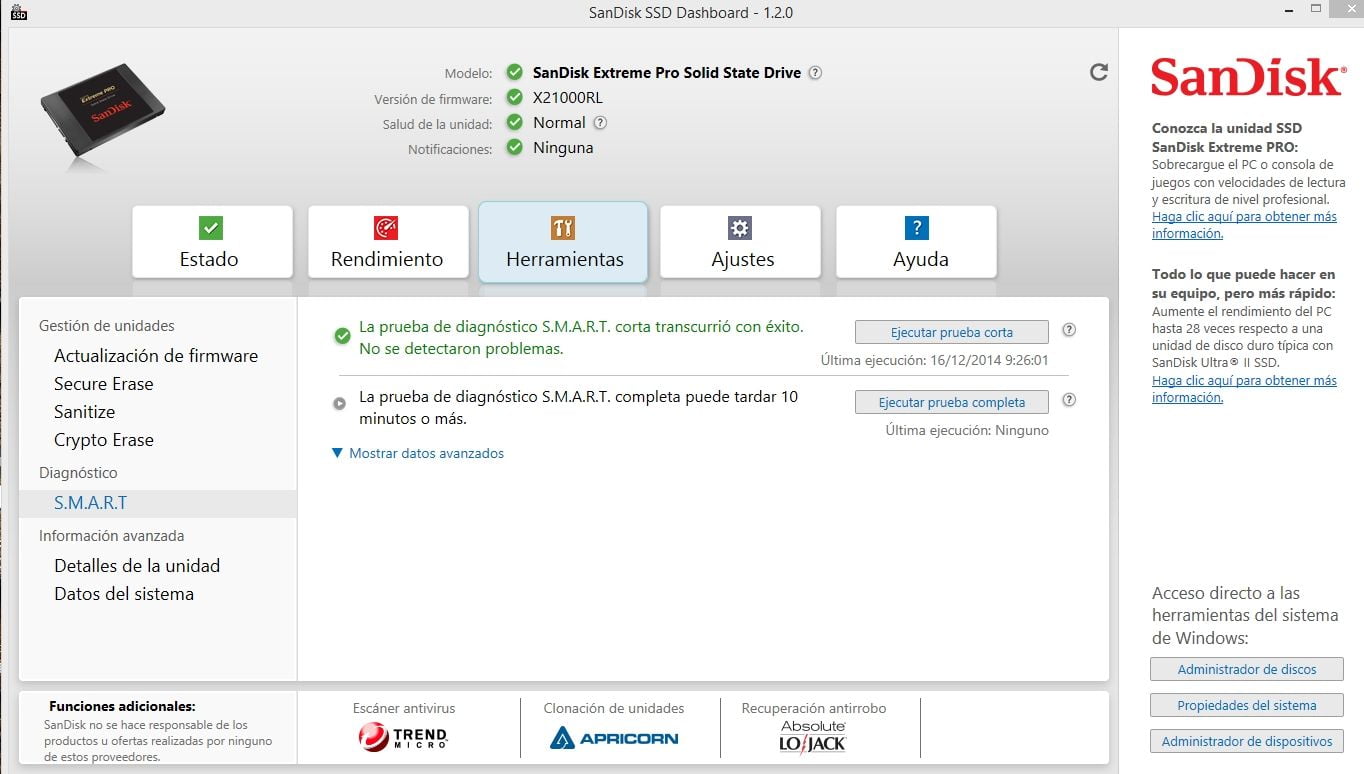Open the Absolute LoJack theft recovery logo
Viewport: 1364px width, 774px height.
(813, 736)
